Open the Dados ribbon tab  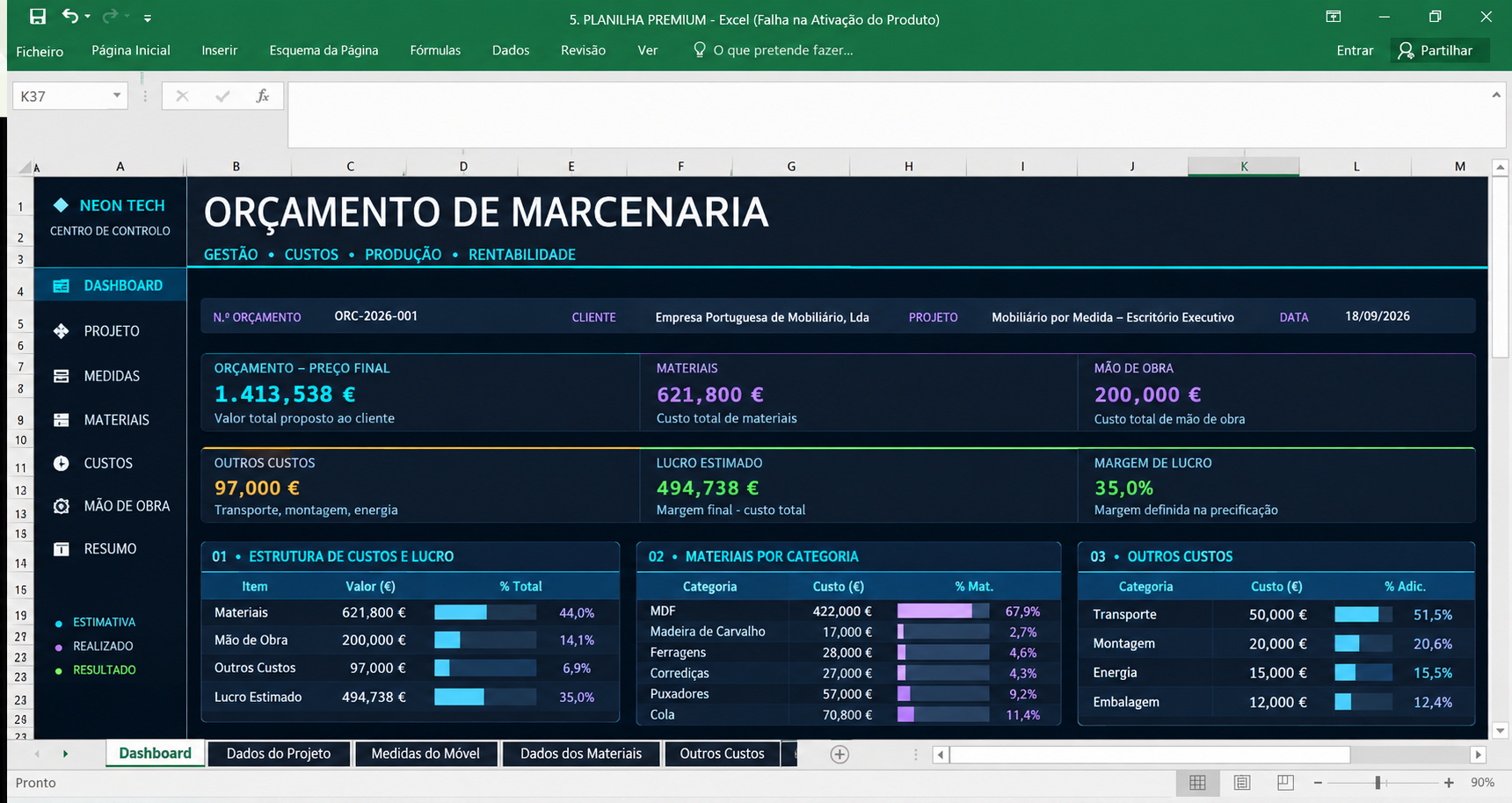tap(511, 50)
